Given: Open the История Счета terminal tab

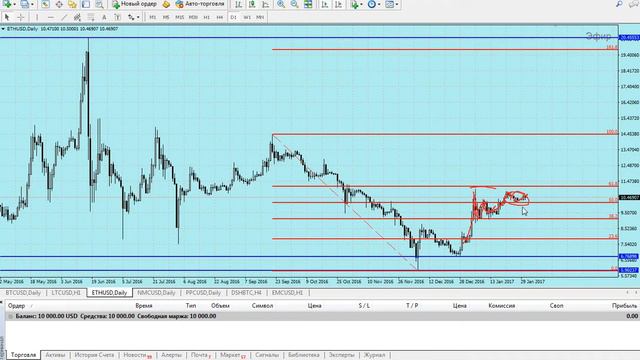Looking at the screenshot, I should (x=94, y=355).
